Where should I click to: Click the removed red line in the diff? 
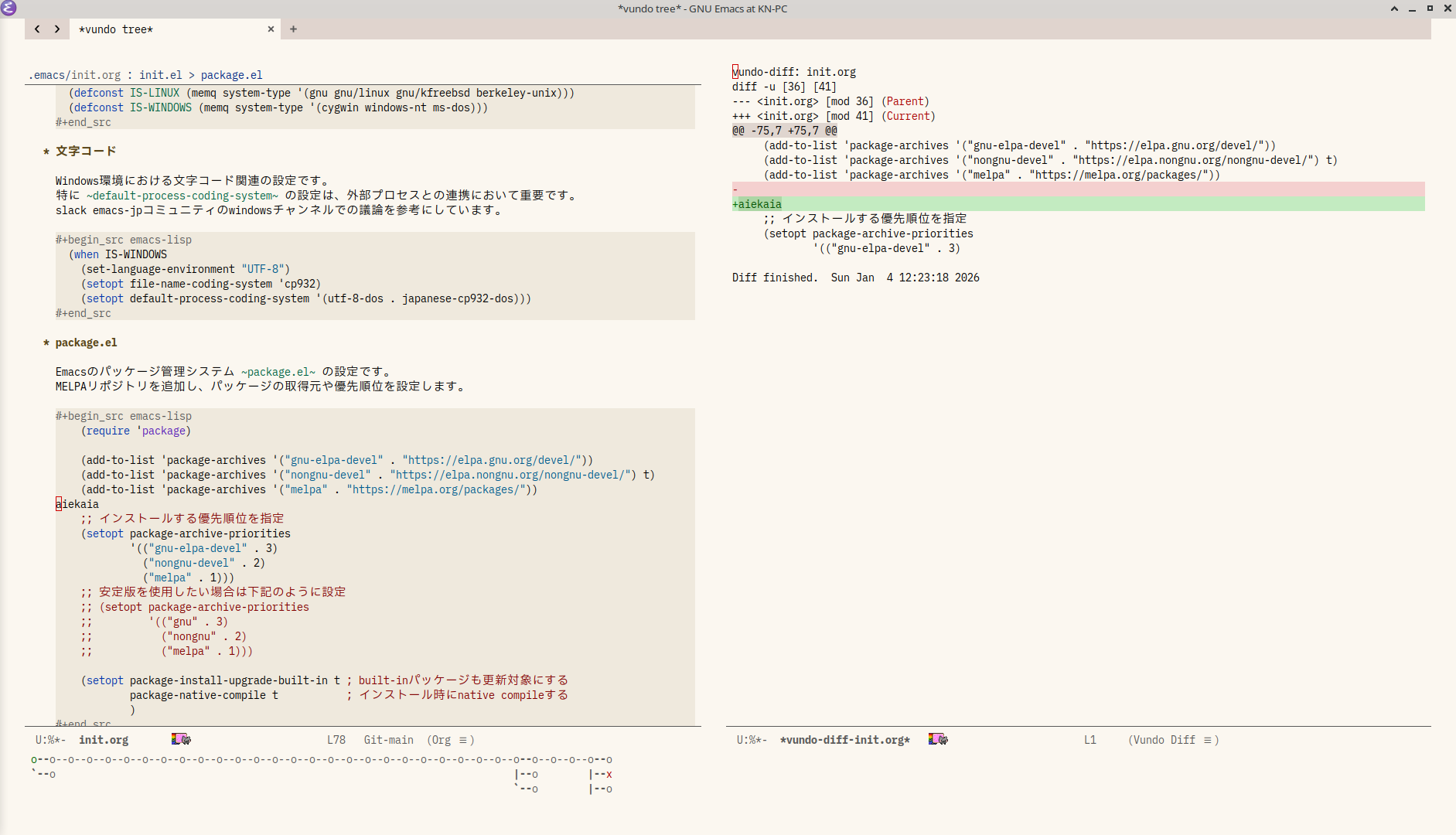1078,189
